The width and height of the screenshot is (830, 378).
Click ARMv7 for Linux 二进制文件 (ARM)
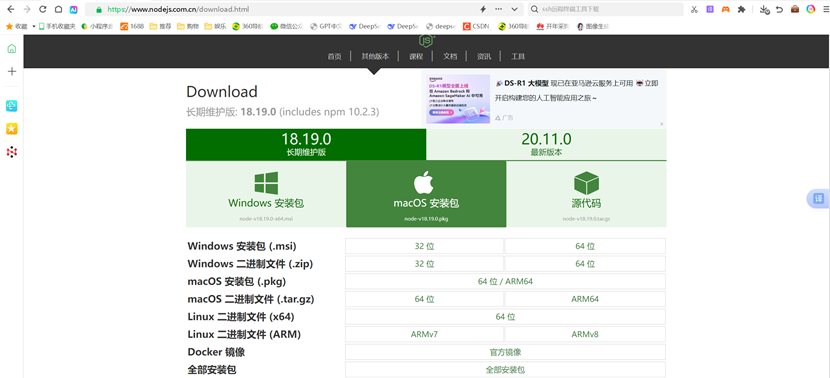[425, 335]
